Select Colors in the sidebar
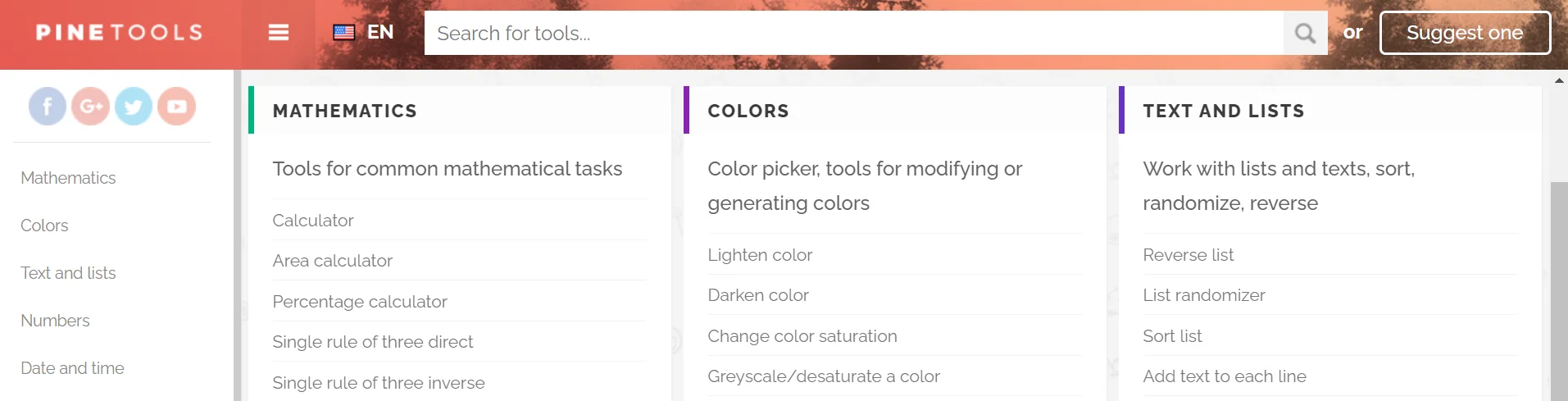This screenshot has width=1568, height=401. pyautogui.click(x=44, y=226)
